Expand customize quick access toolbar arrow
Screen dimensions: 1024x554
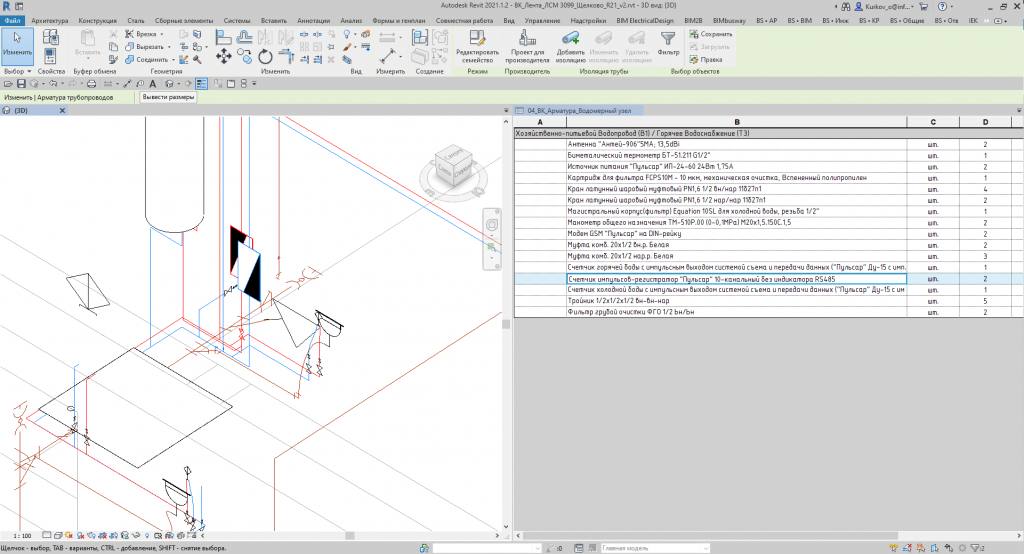tap(254, 84)
